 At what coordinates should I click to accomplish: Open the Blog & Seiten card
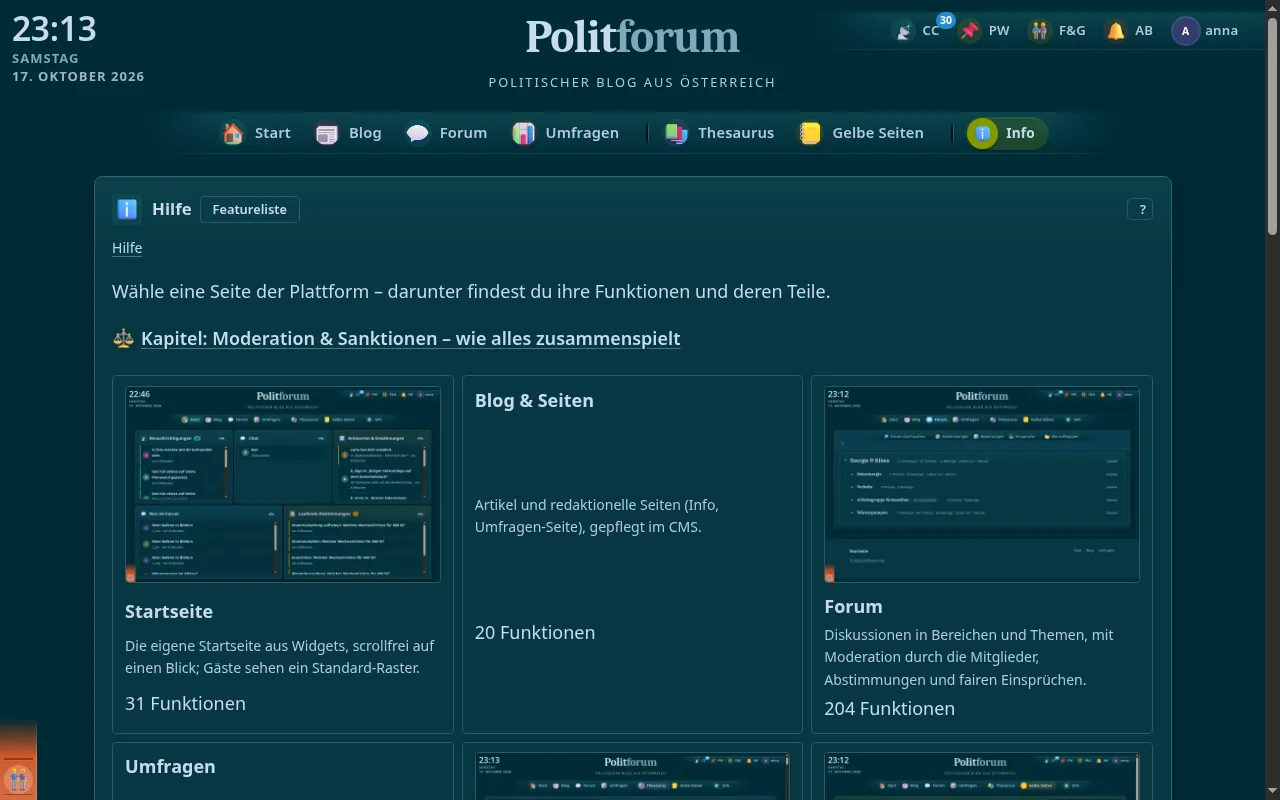pyautogui.click(x=632, y=554)
